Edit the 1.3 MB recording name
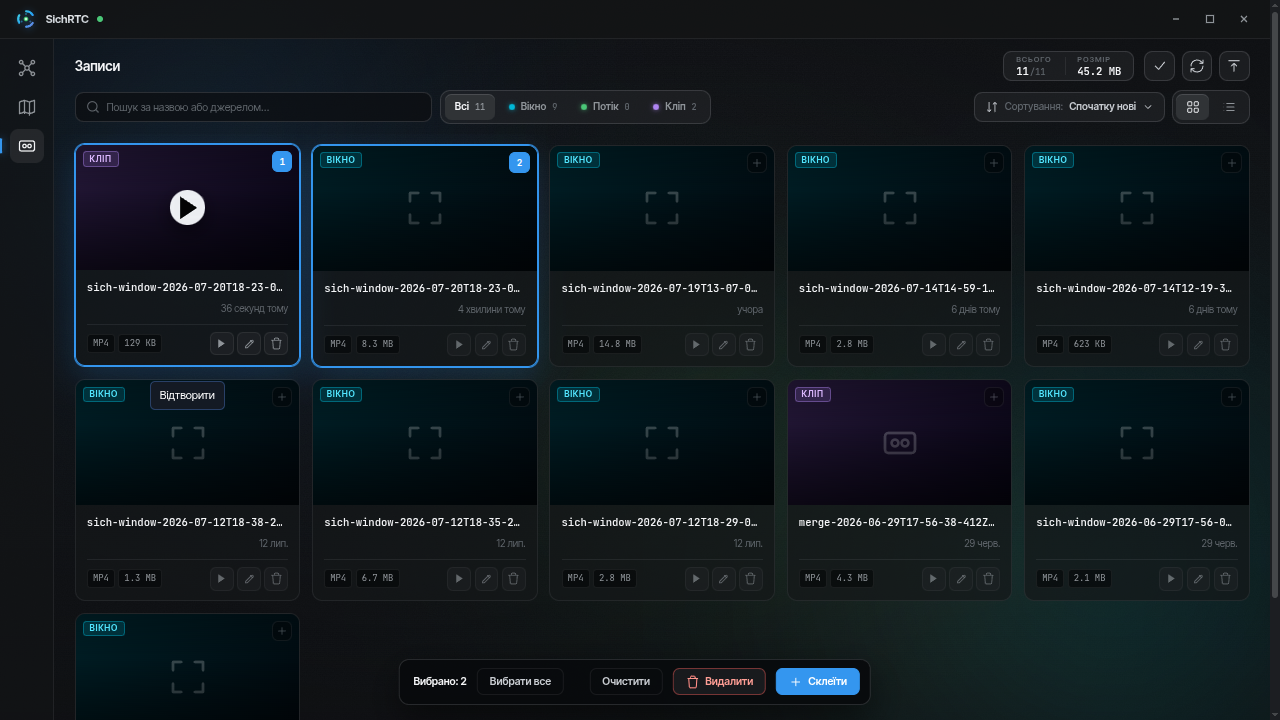Screen dimensions: 1280x720 249,578
